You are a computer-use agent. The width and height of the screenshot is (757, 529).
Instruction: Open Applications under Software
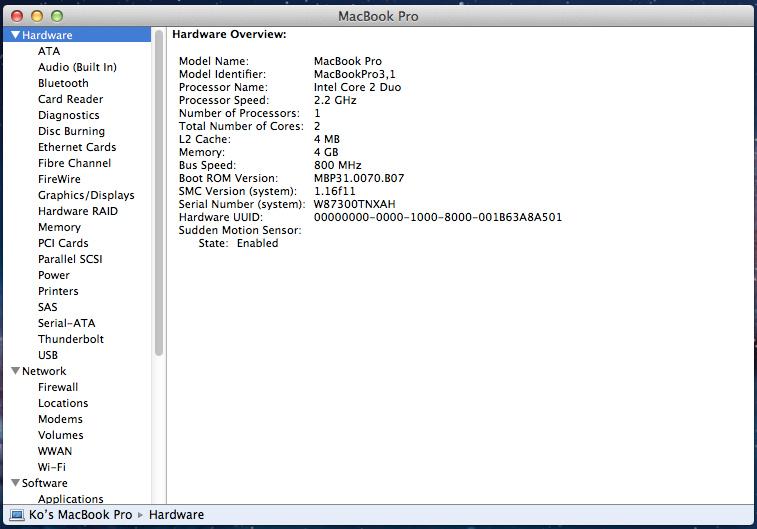coord(71,499)
